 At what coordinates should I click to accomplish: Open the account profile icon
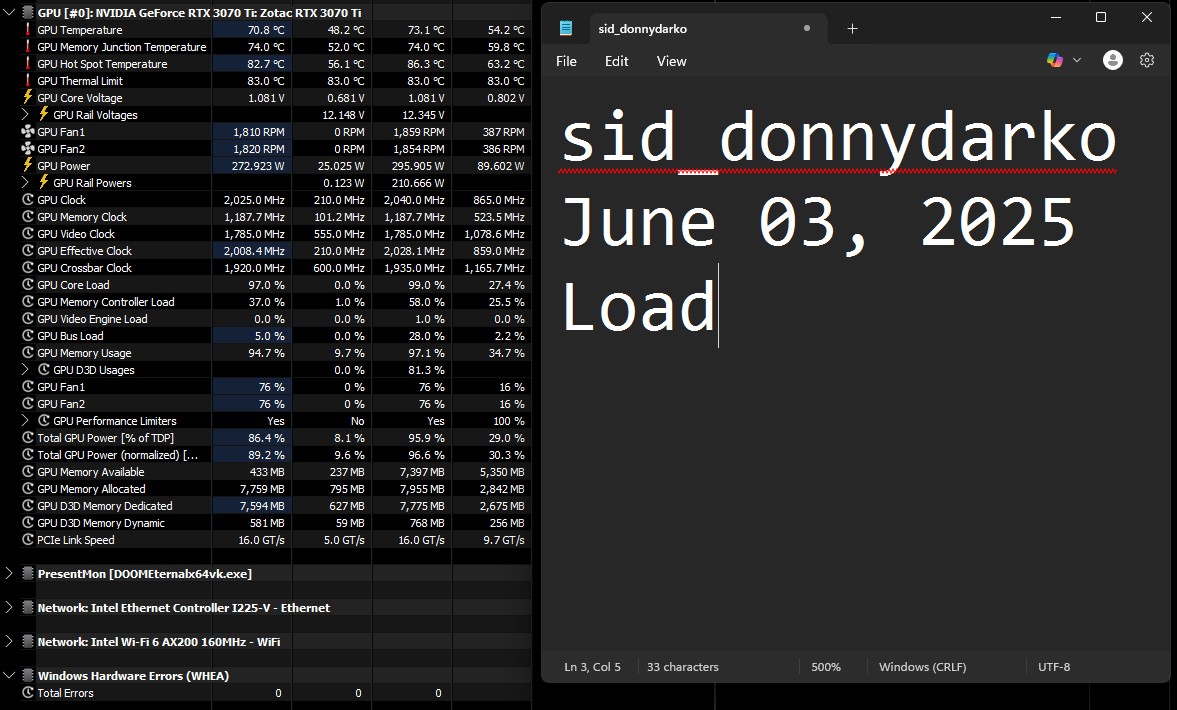pyautogui.click(x=1112, y=61)
